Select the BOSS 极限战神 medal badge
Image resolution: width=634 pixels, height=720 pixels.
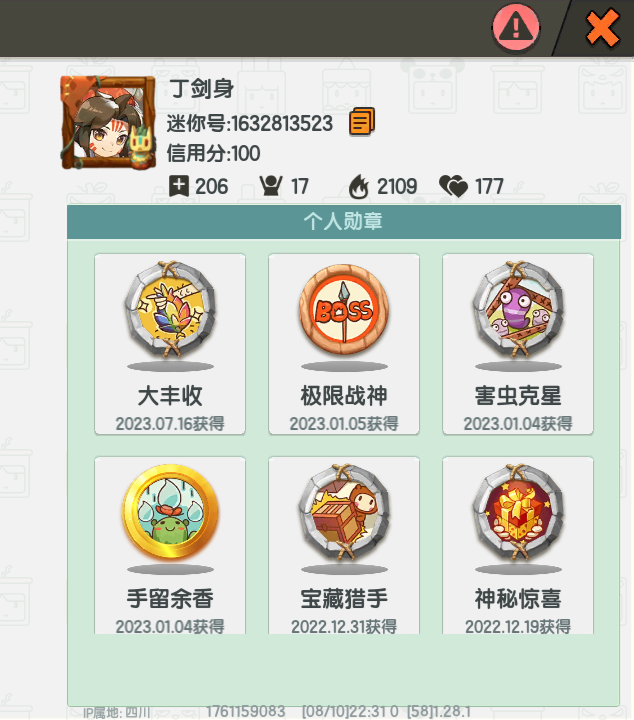344,309
